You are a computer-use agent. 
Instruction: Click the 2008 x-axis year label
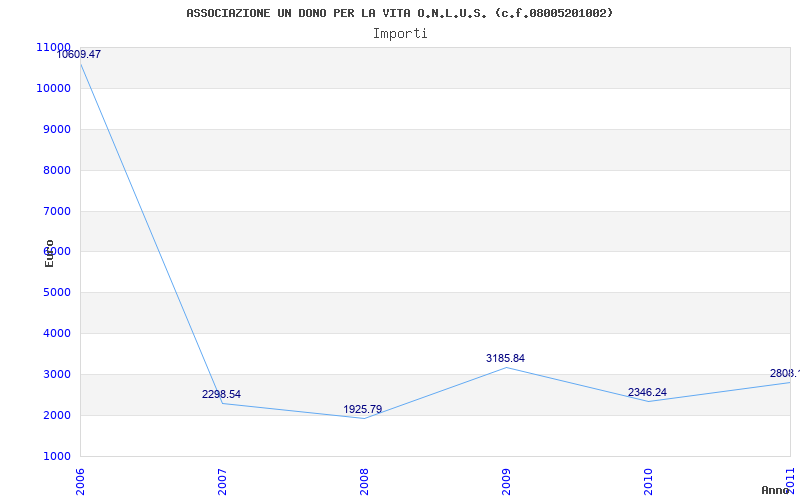tap(364, 482)
